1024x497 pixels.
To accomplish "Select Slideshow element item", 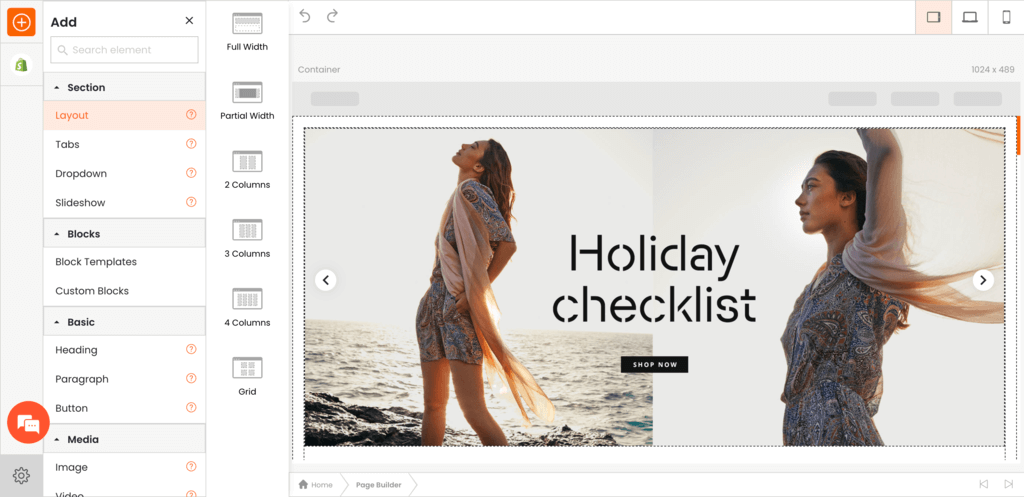I will click(80, 202).
